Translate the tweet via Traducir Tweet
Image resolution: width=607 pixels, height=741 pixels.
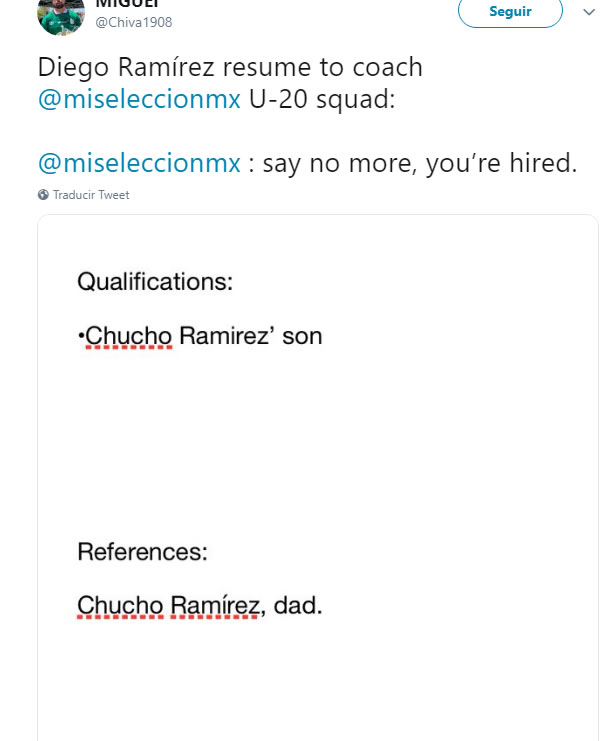[91, 195]
